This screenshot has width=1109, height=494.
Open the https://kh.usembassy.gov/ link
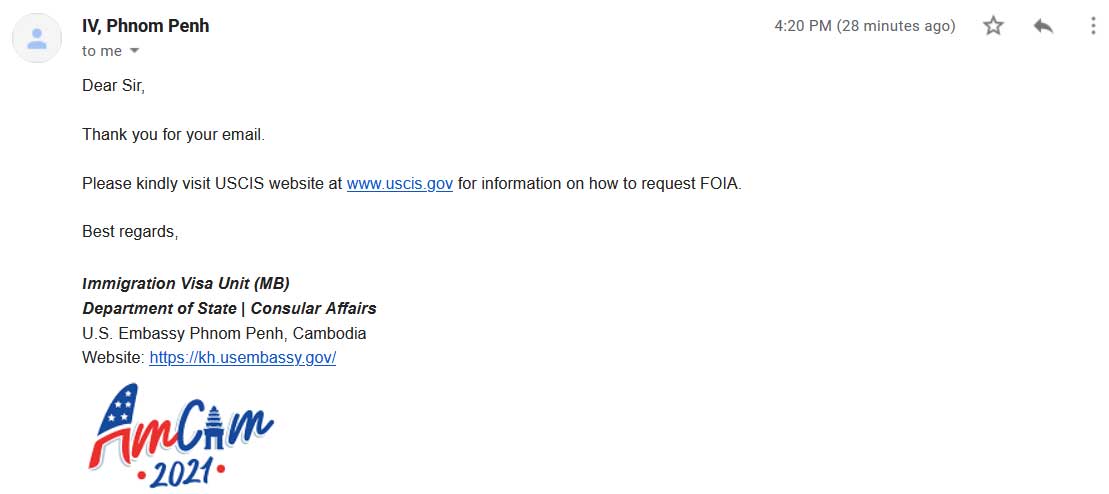243,357
